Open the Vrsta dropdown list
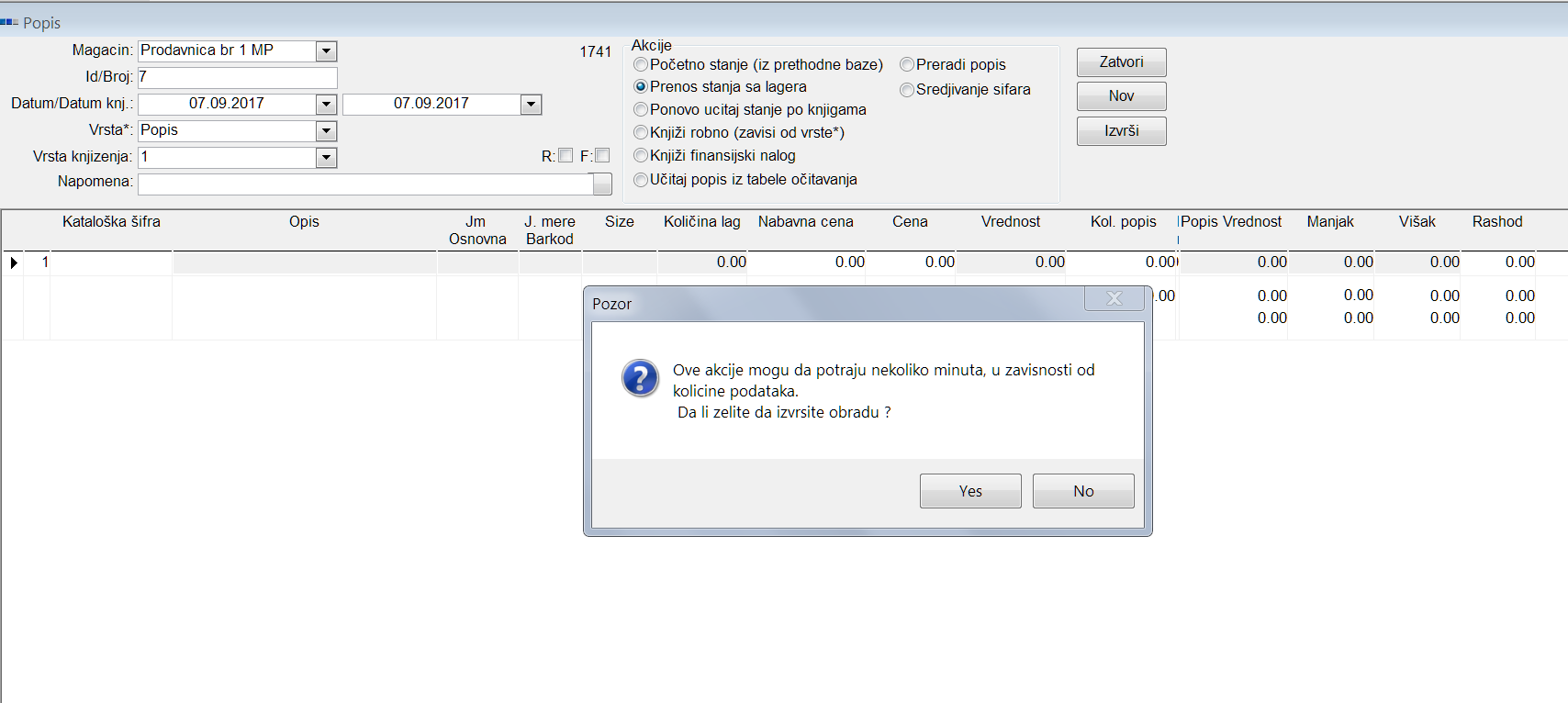Image resolution: width=1568 pixels, height=703 pixels. click(326, 131)
